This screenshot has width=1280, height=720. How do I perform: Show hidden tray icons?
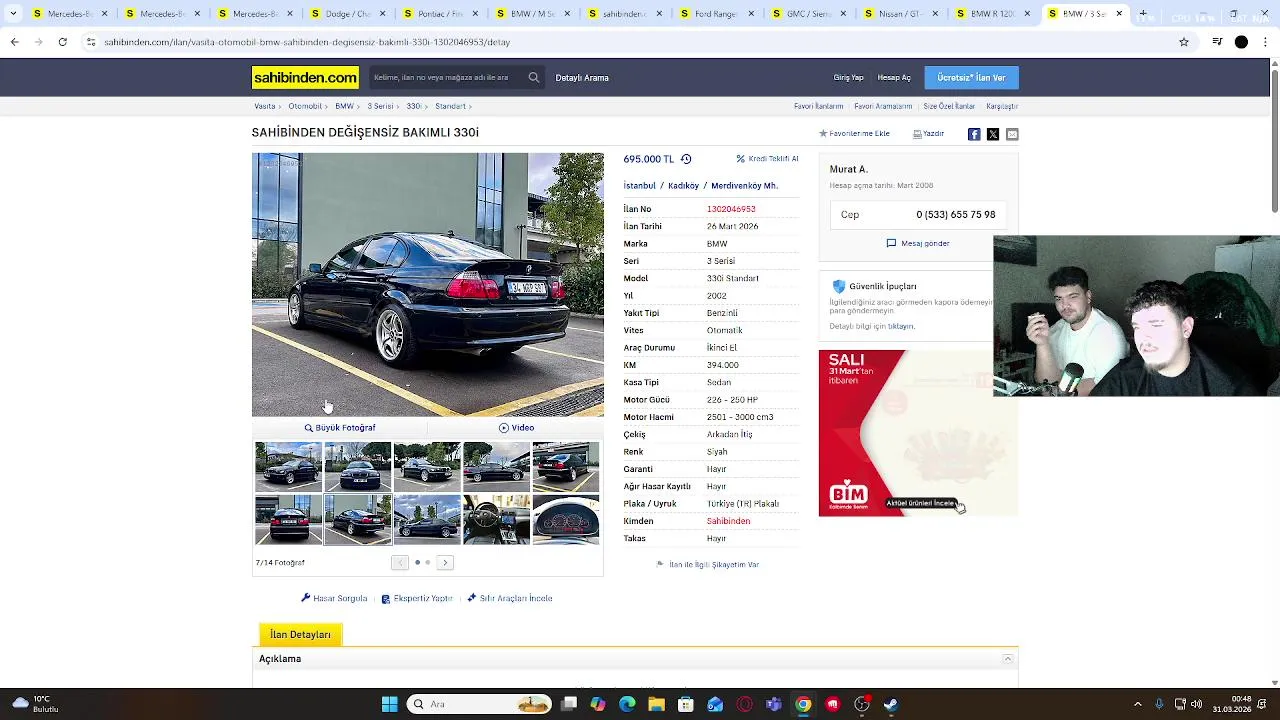pyautogui.click(x=1137, y=704)
